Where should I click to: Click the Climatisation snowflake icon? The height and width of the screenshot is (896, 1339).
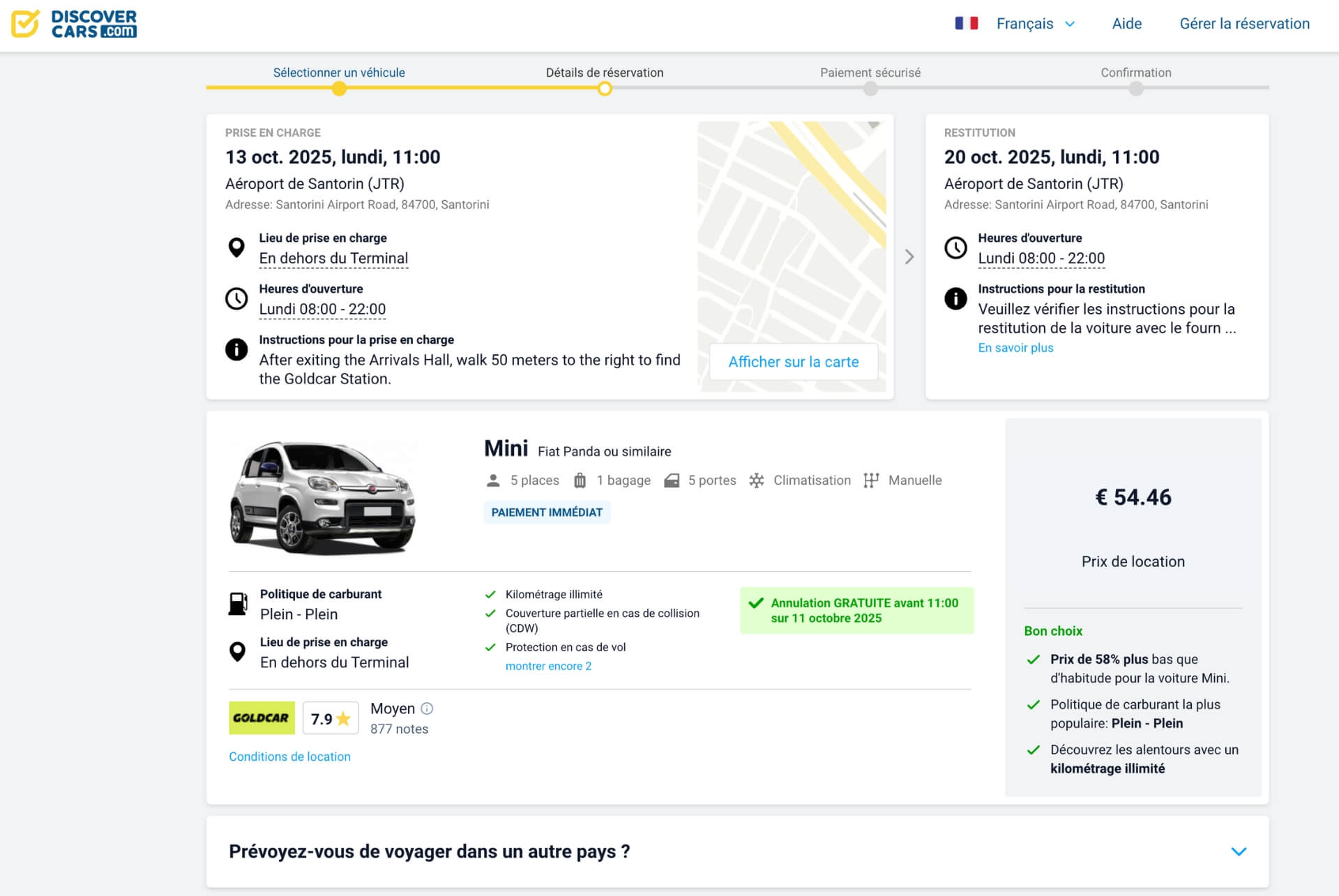point(757,480)
